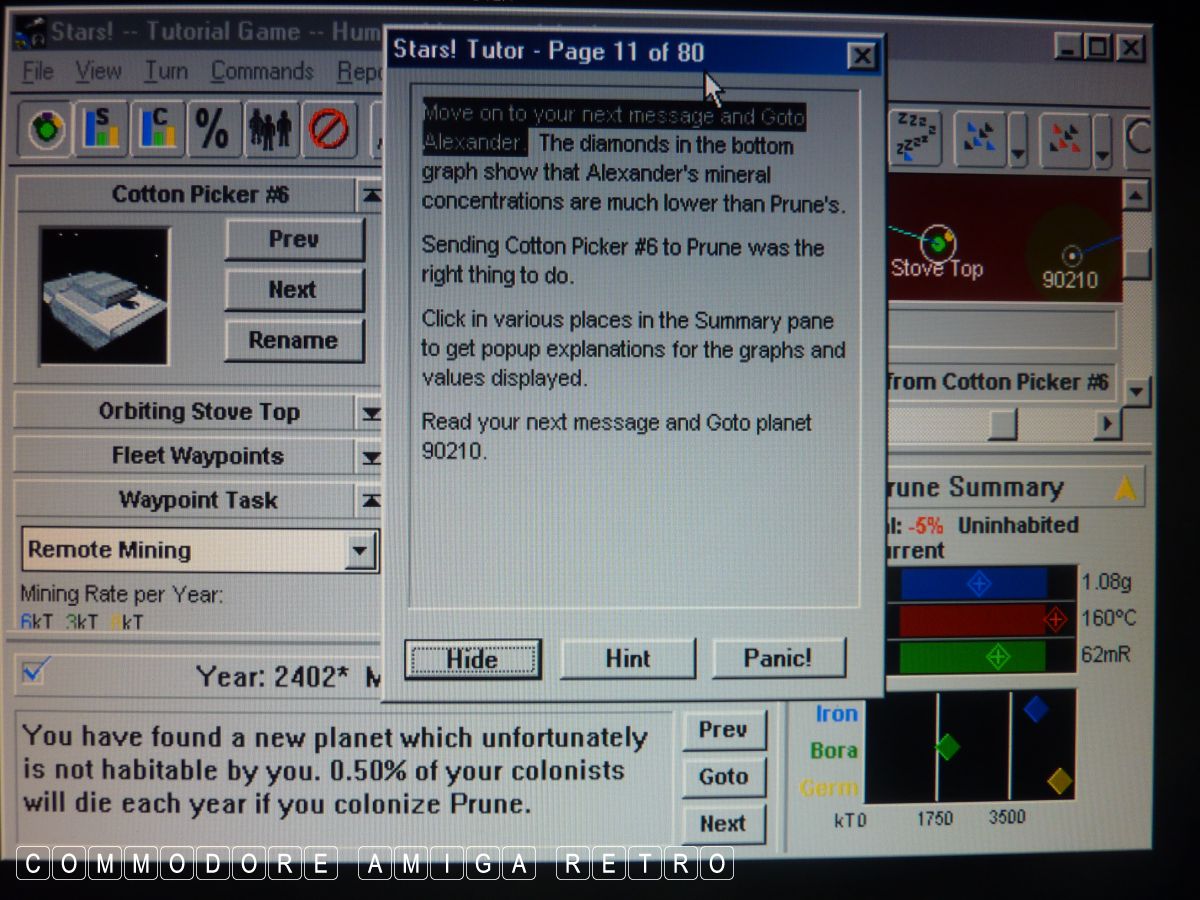The image size is (1200, 900).
Task: Click the percent planet value view icon
Action: pyautogui.click(x=213, y=130)
